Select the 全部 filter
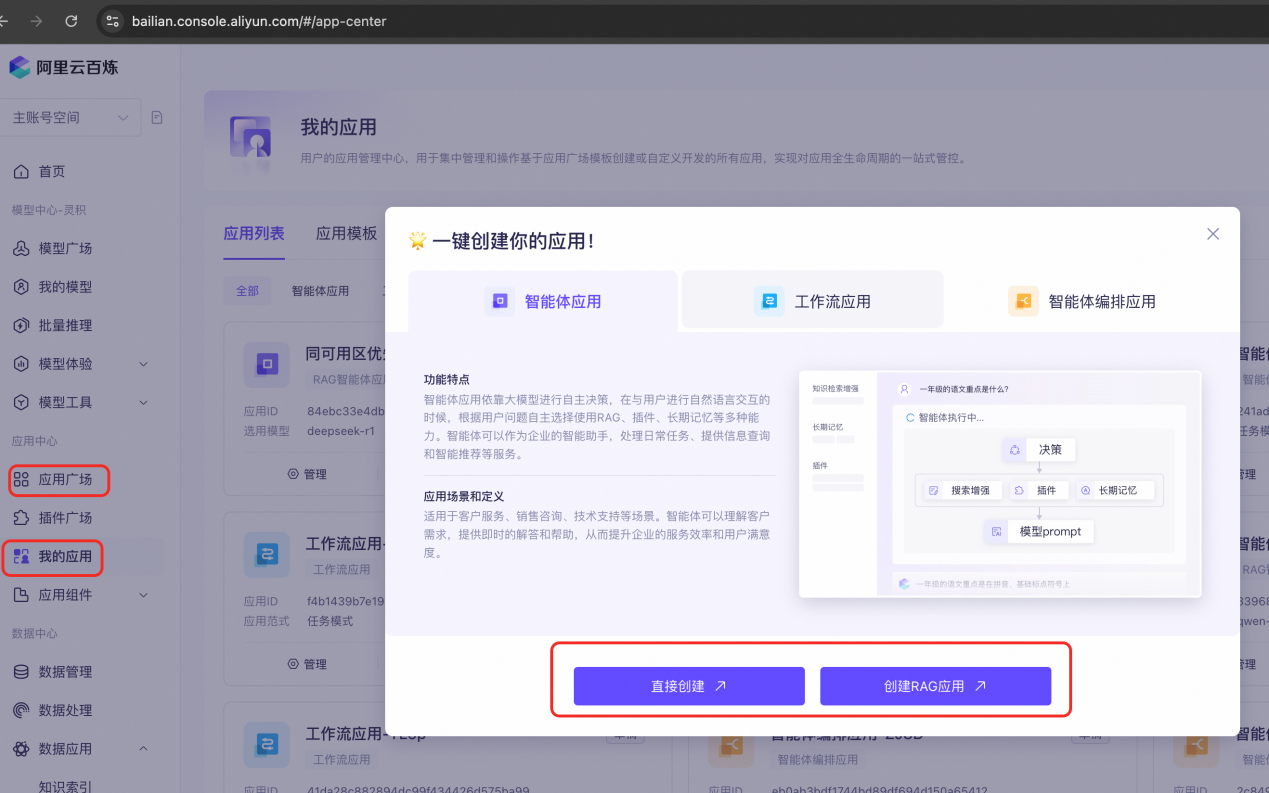The image size is (1269, 793). (247, 291)
